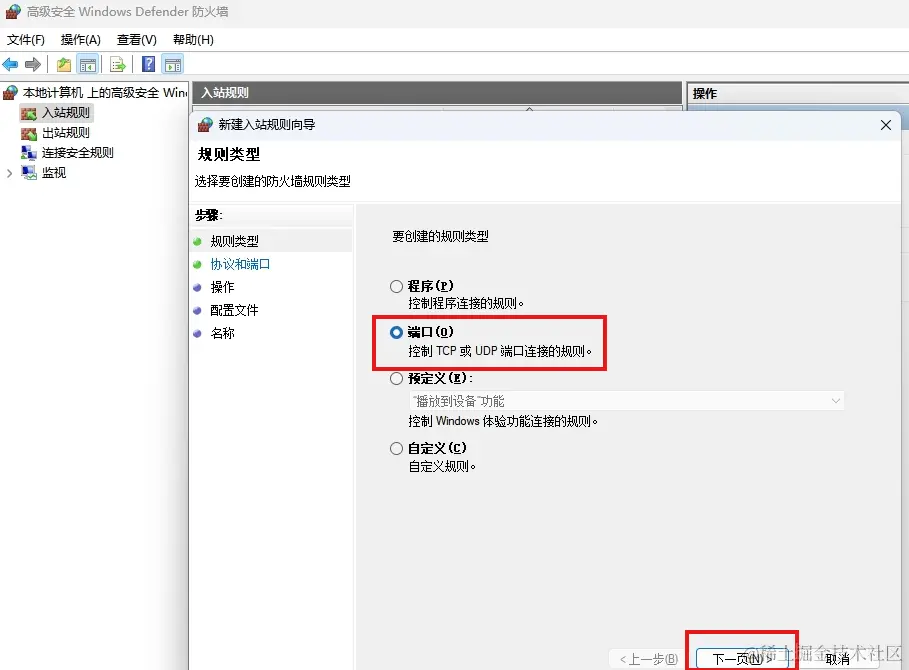Viewport: 909px width, 670px height.
Task: Toggle the console tree pane icon
Action: (88, 64)
